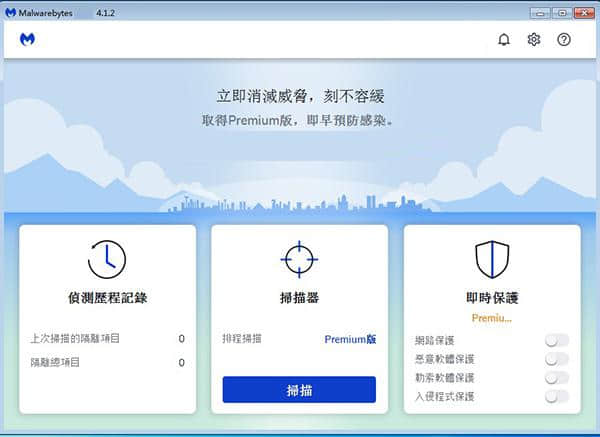Open settings via the gear icon

click(x=534, y=39)
